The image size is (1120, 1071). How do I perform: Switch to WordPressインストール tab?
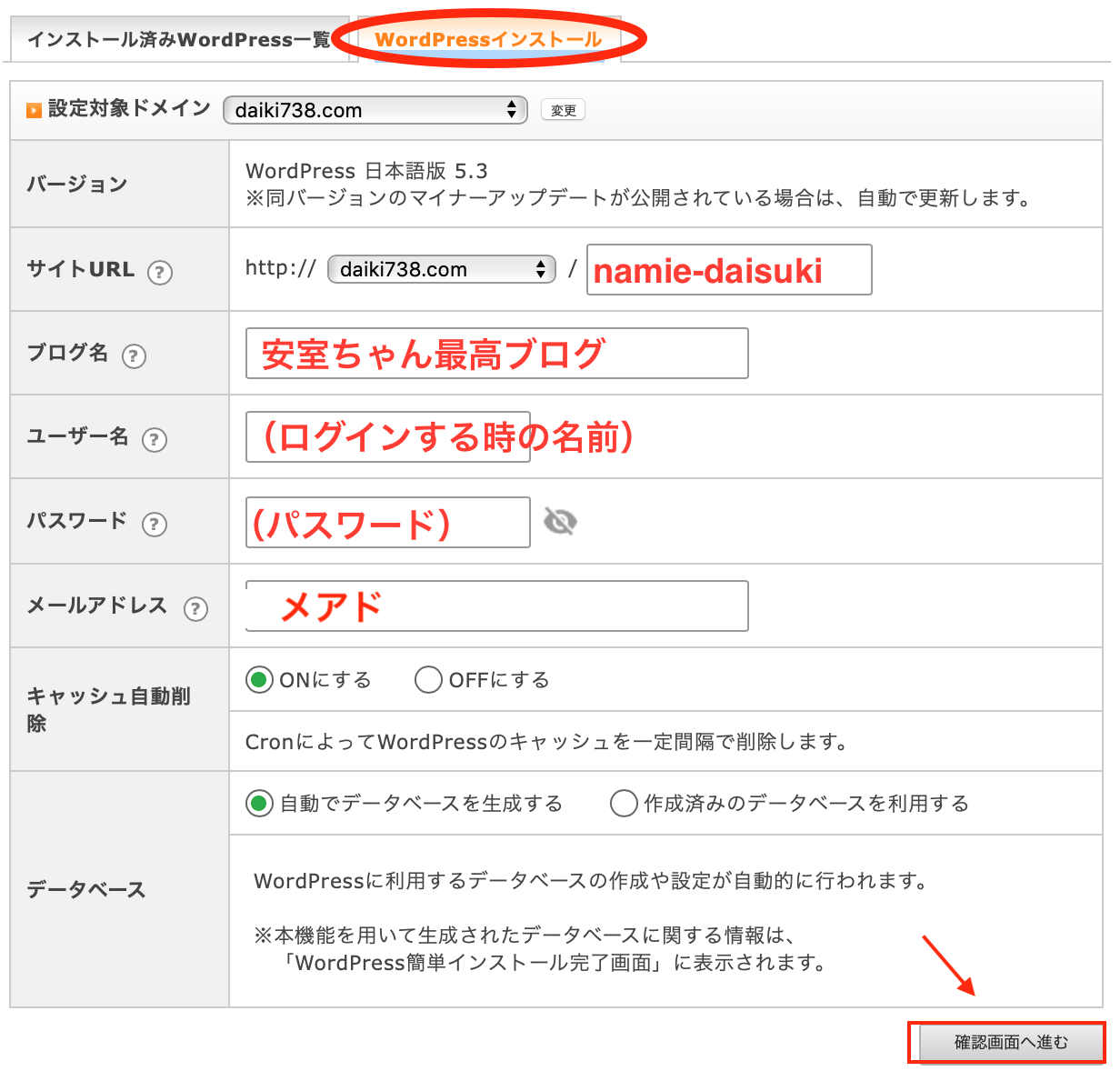(489, 39)
